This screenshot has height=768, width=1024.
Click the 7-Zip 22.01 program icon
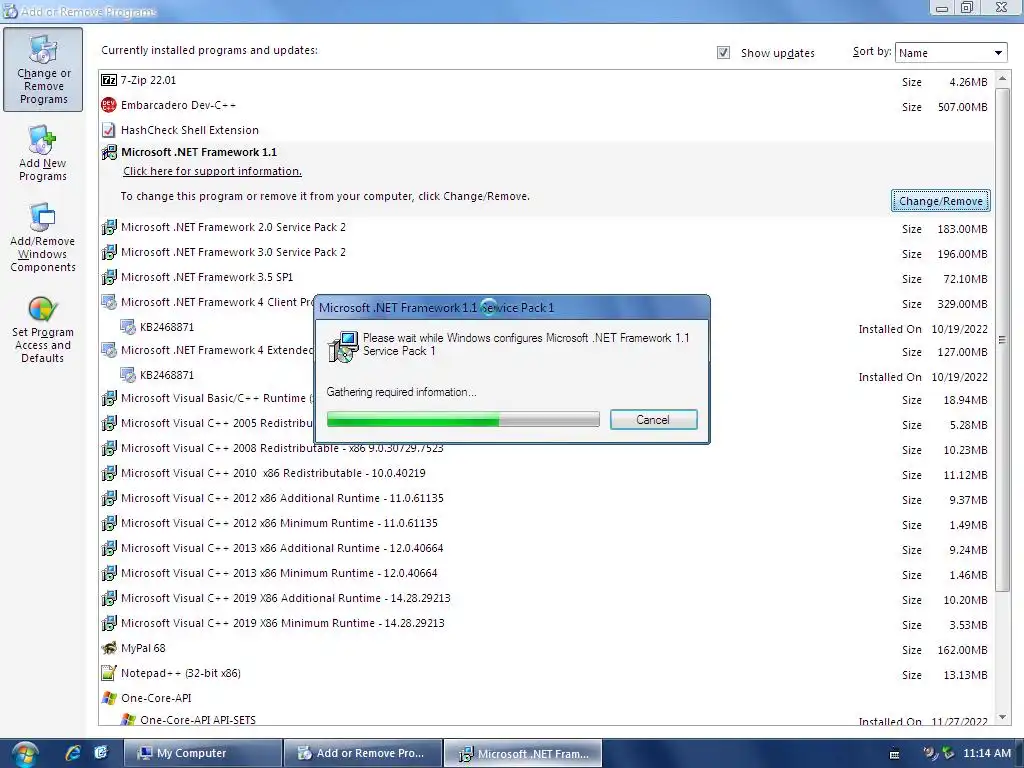point(109,80)
